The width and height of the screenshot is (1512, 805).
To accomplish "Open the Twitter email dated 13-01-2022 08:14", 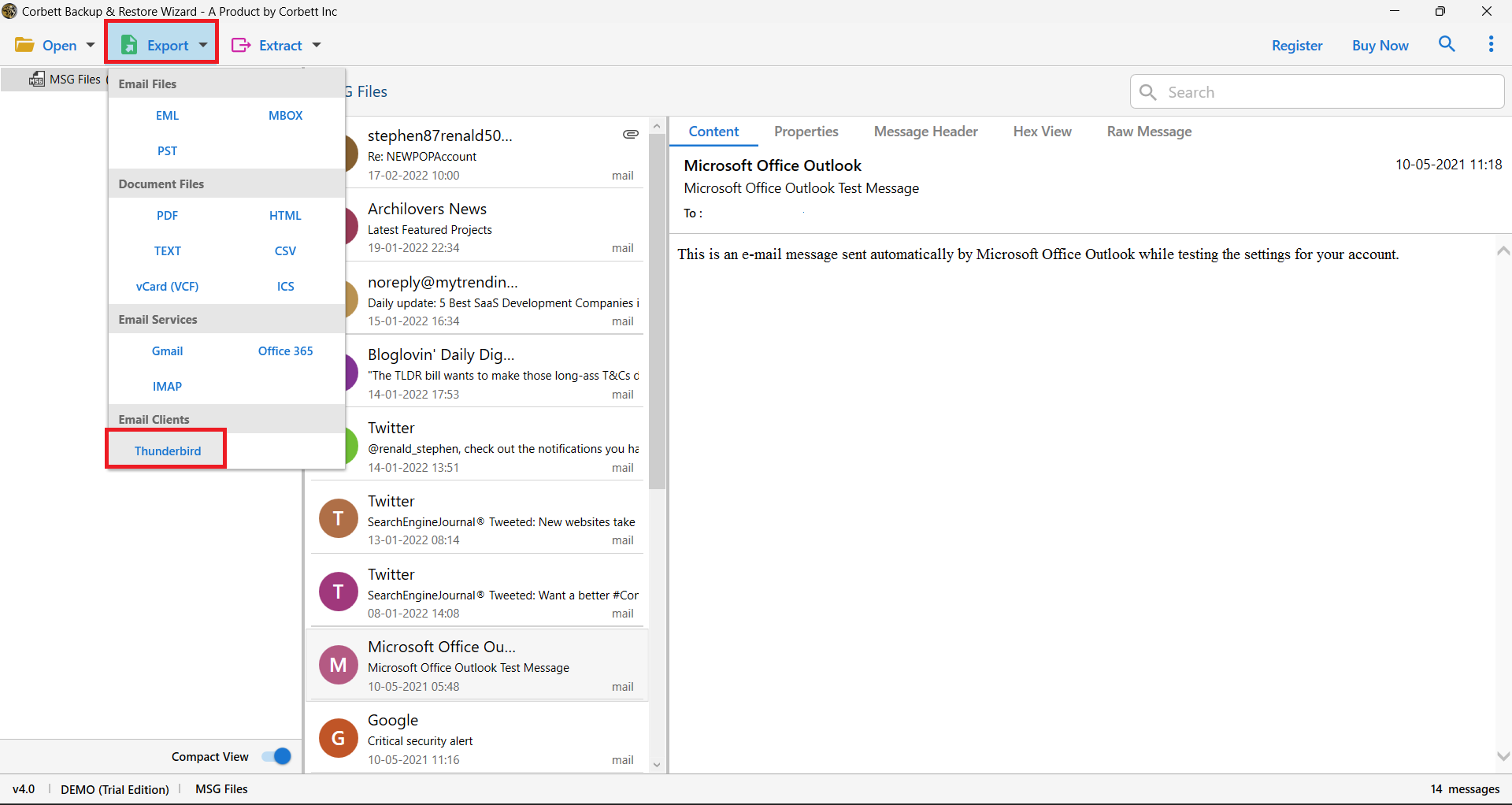I will coord(476,518).
